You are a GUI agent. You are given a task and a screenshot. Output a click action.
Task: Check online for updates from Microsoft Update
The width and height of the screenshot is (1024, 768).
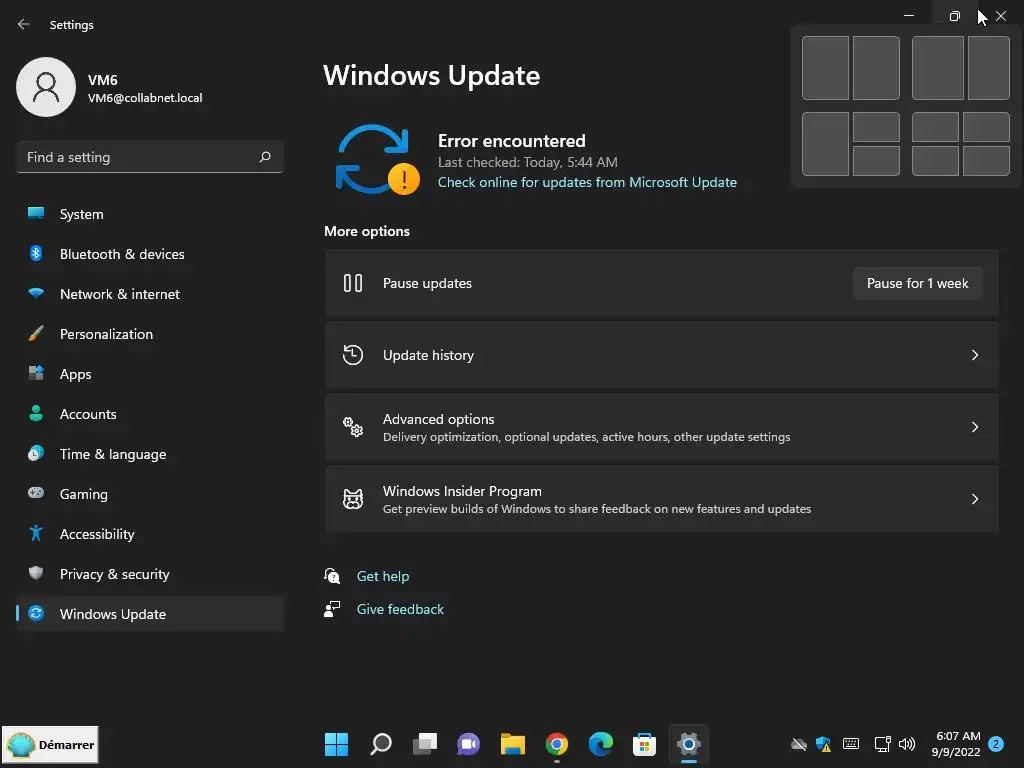(587, 182)
